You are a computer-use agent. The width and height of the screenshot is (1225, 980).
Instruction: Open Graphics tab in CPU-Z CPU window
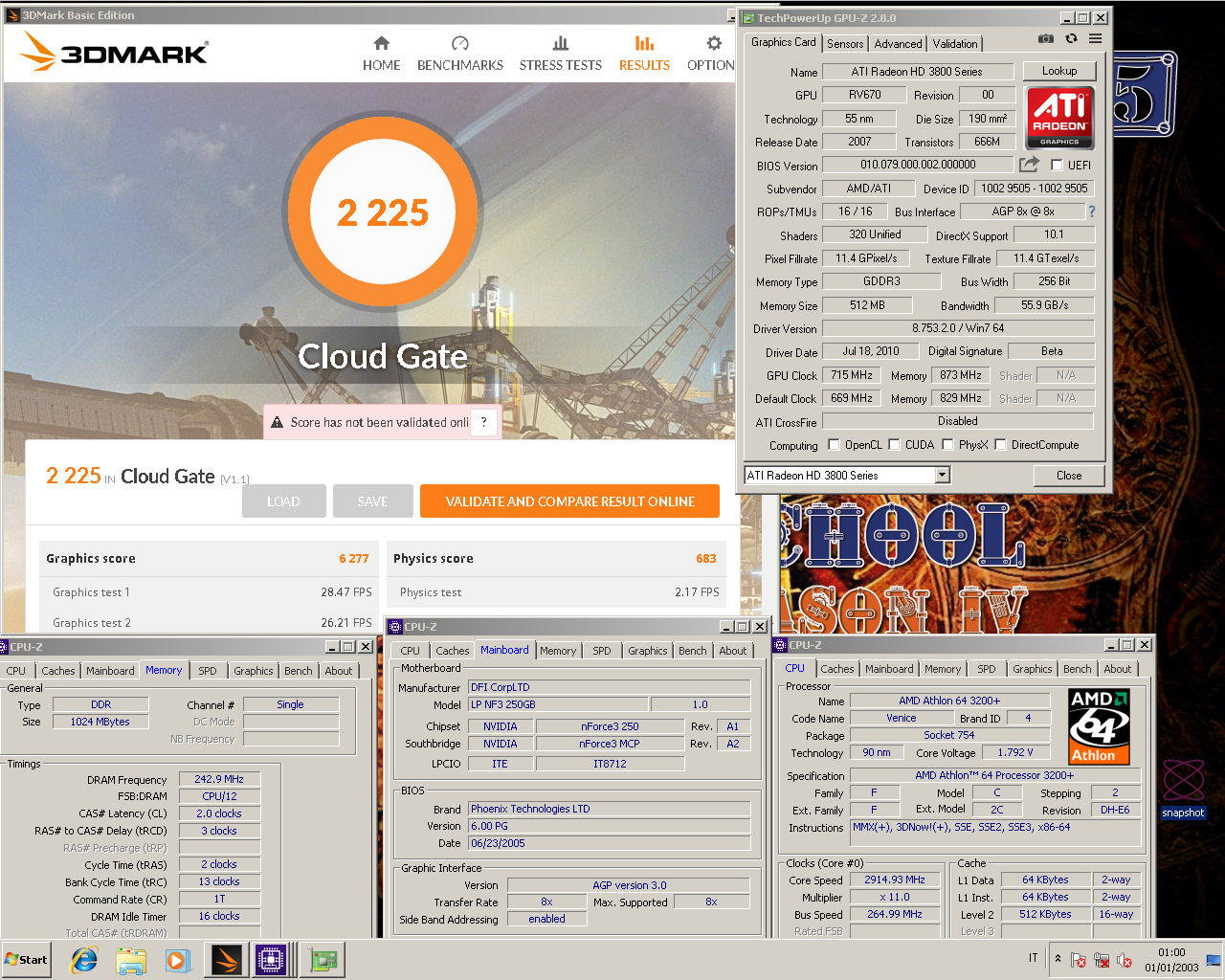click(1032, 669)
